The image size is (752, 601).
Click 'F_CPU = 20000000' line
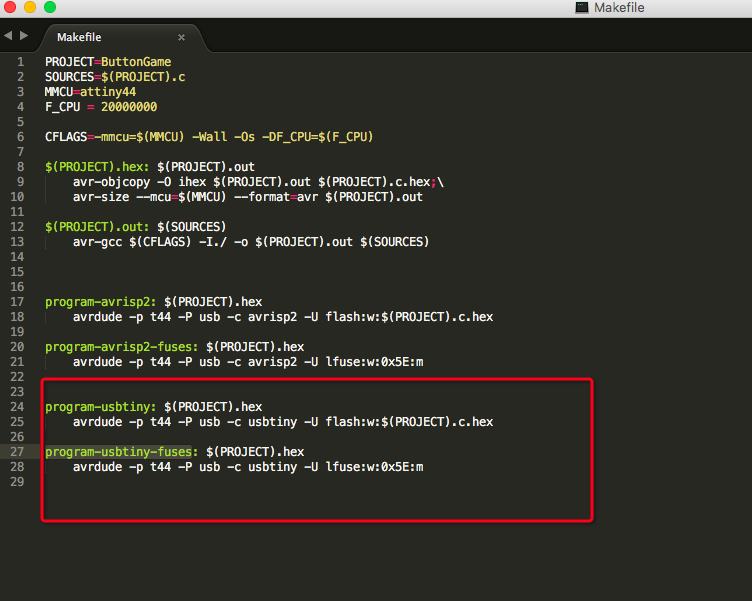pyautogui.click(x=101, y=107)
